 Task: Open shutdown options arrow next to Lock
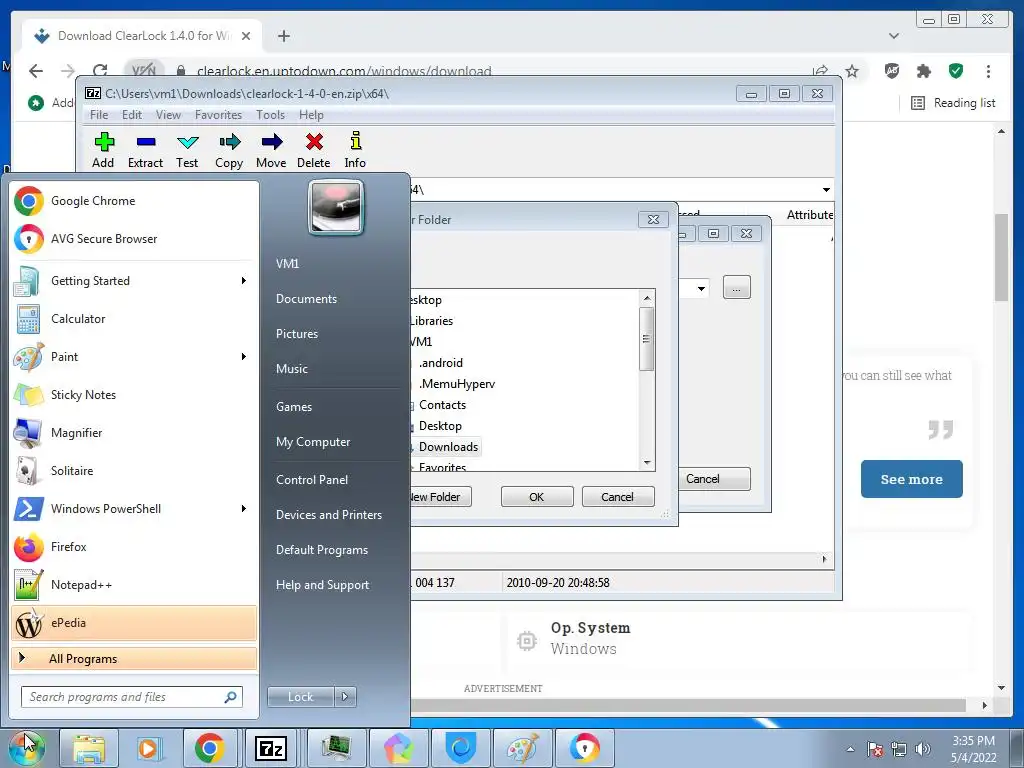[x=345, y=697]
